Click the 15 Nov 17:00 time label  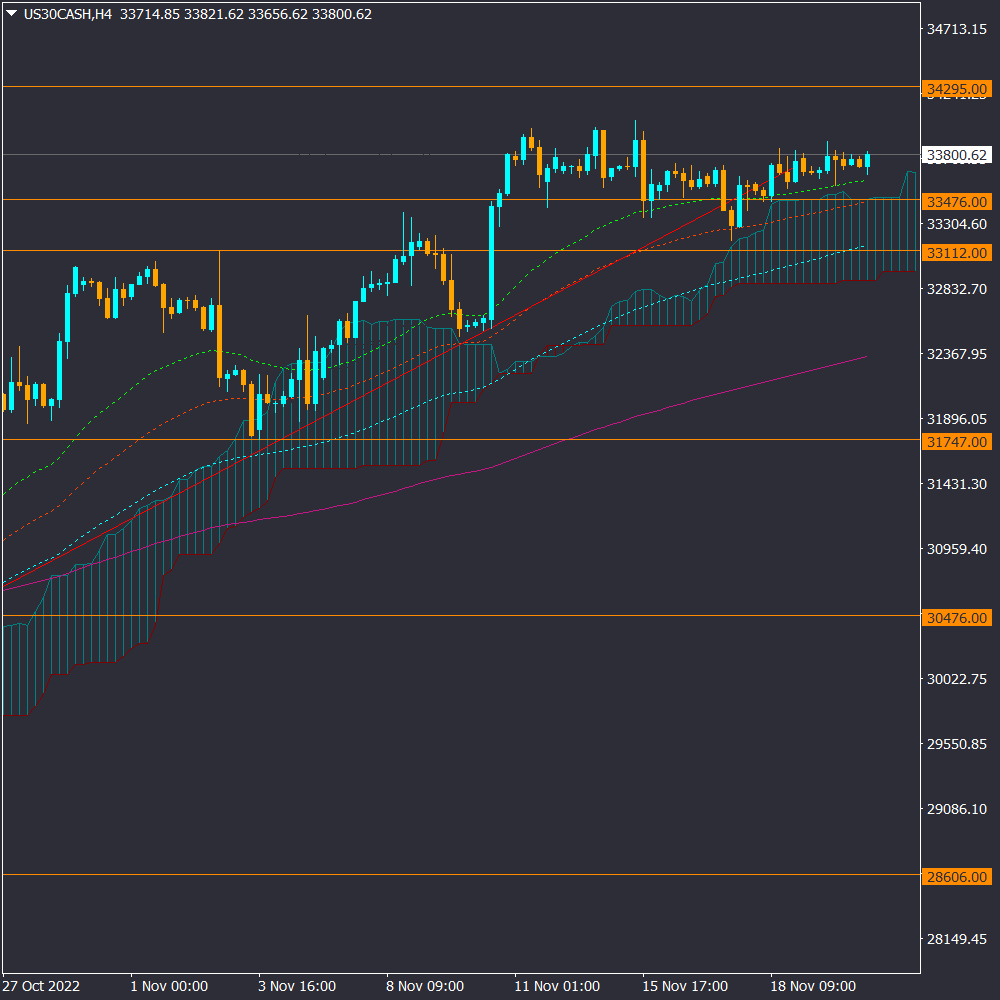click(685, 986)
